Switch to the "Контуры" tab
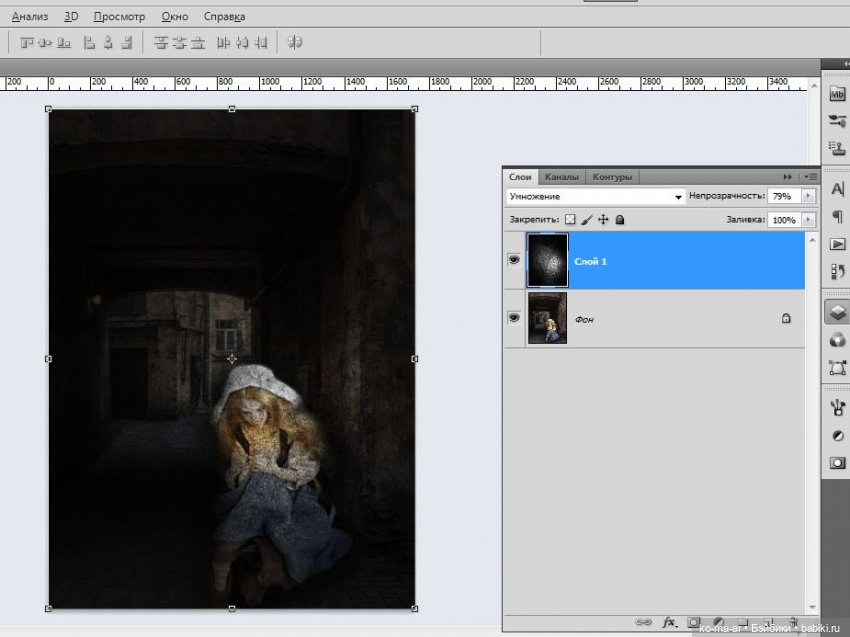 coord(611,177)
